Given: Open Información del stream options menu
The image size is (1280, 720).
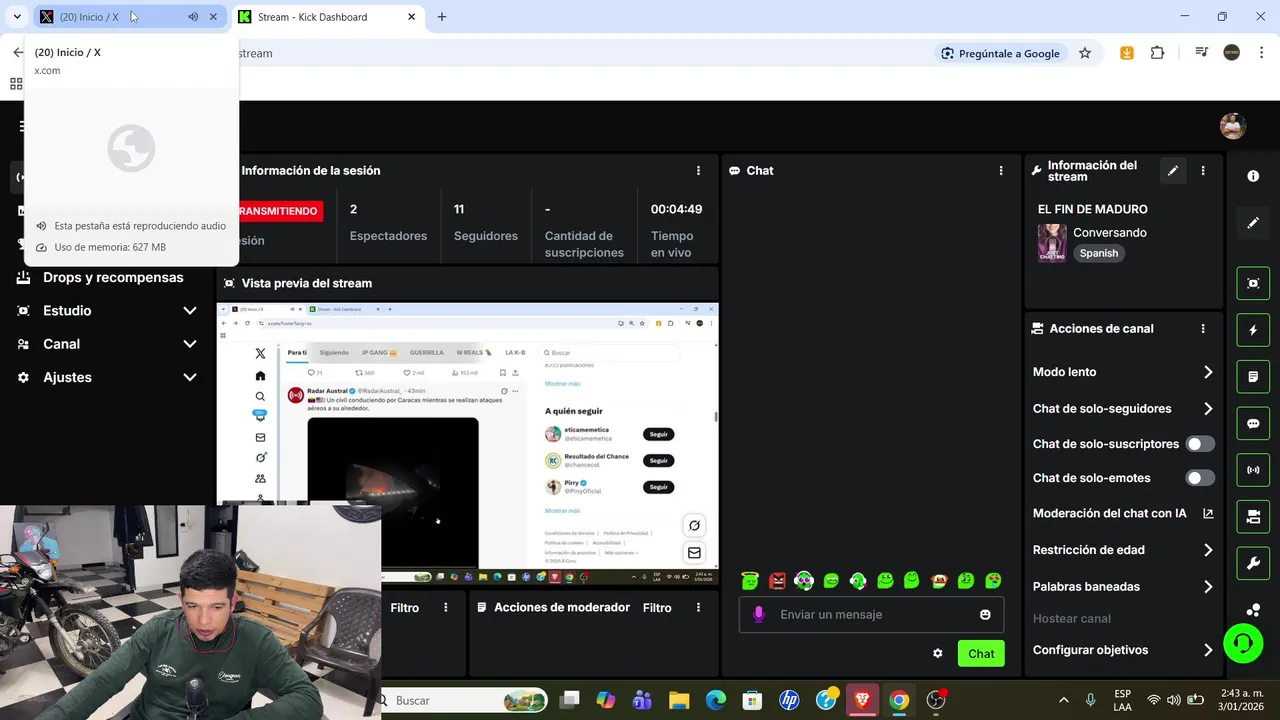Looking at the screenshot, I should coord(1203,171).
